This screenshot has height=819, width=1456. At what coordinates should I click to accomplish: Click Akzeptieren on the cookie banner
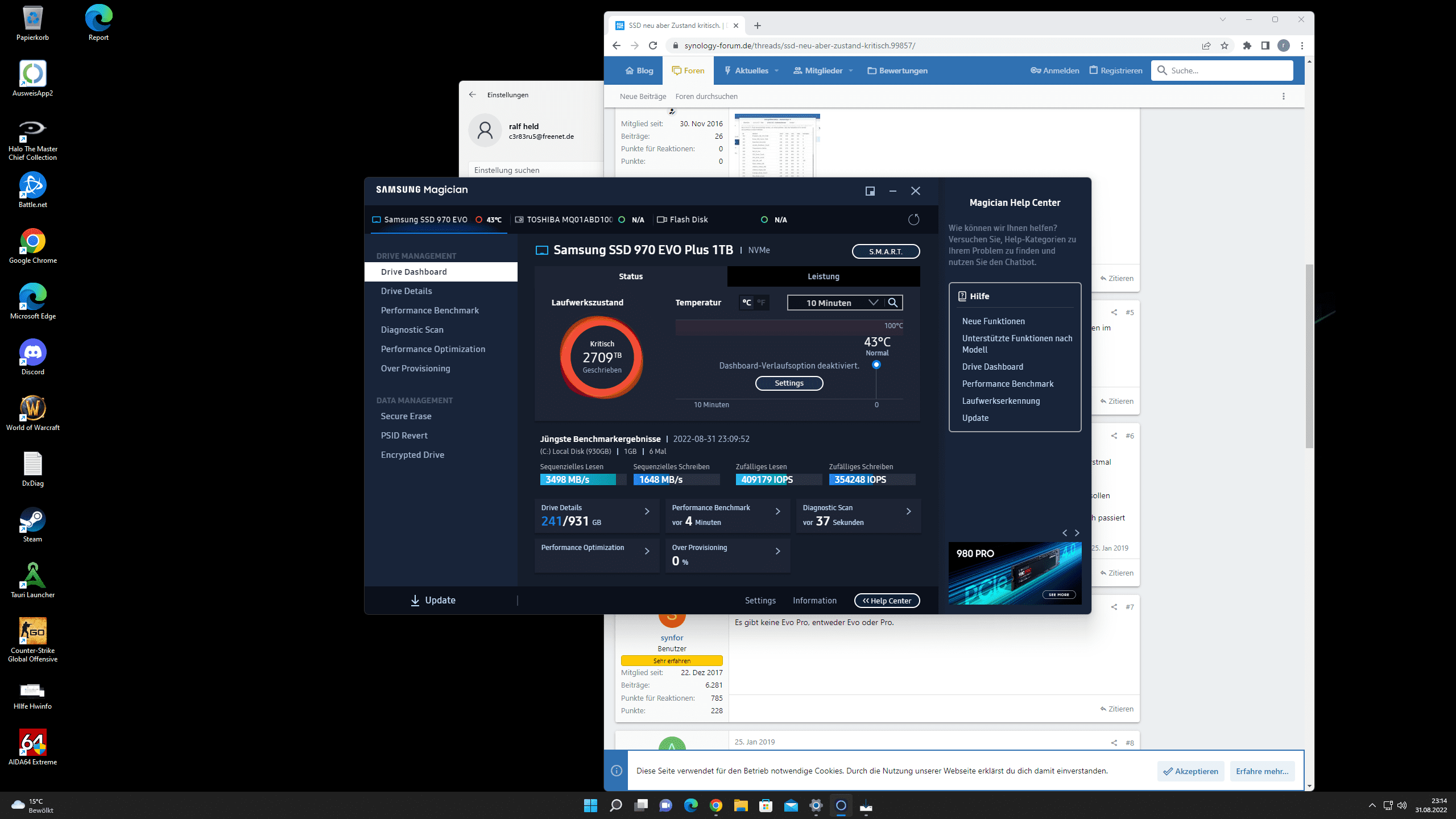pyautogui.click(x=1190, y=771)
